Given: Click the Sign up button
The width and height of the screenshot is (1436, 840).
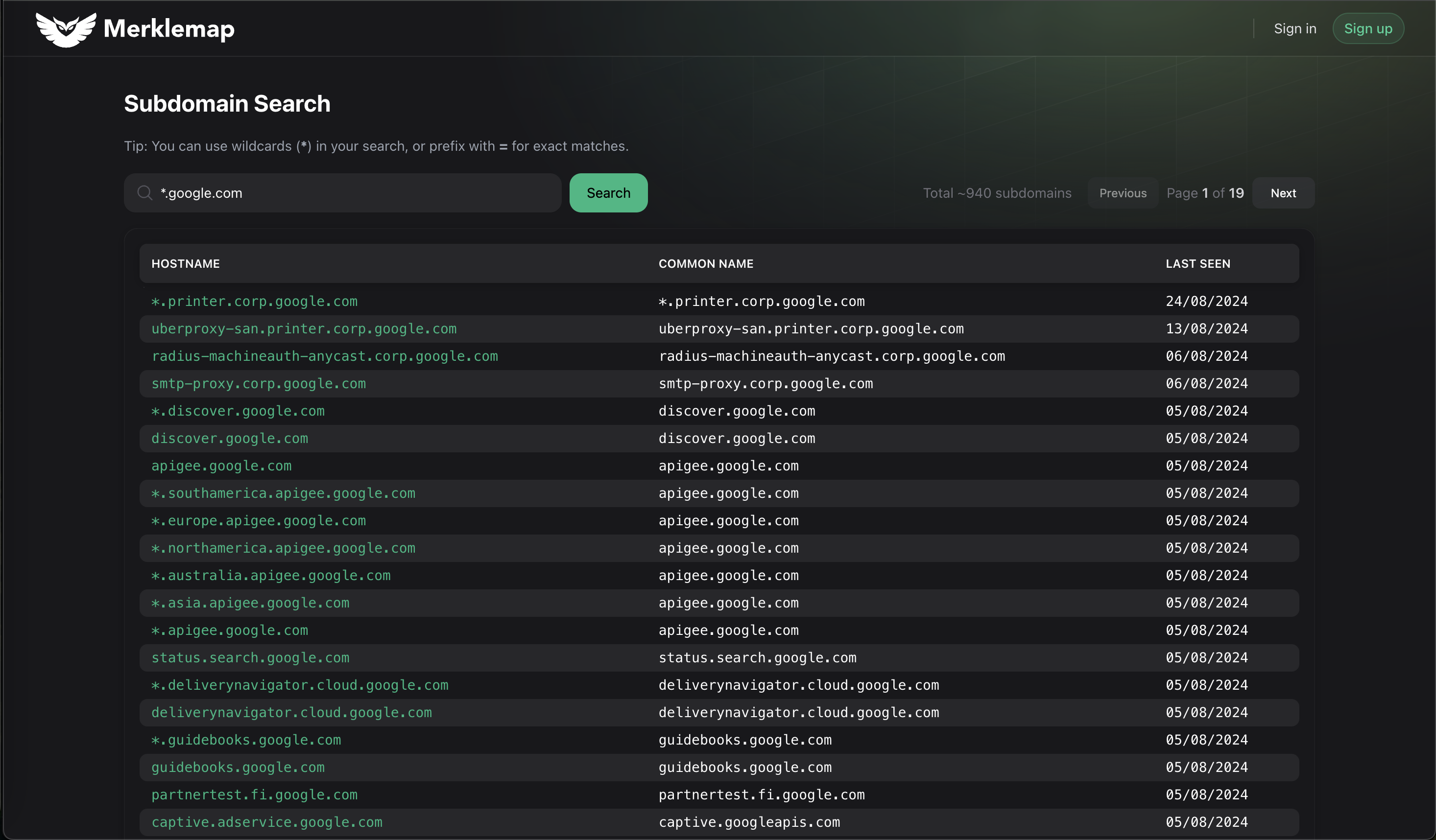Looking at the screenshot, I should [1367, 28].
